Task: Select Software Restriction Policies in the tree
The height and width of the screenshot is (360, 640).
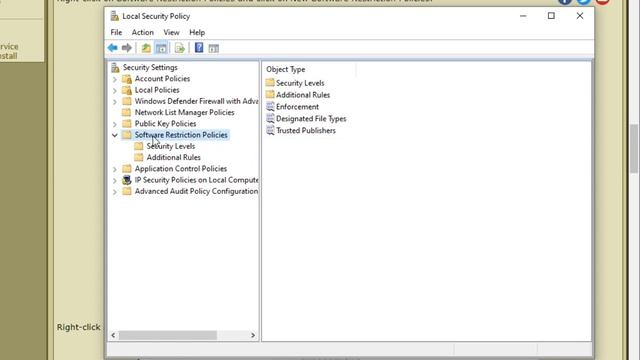Action: click(181, 135)
